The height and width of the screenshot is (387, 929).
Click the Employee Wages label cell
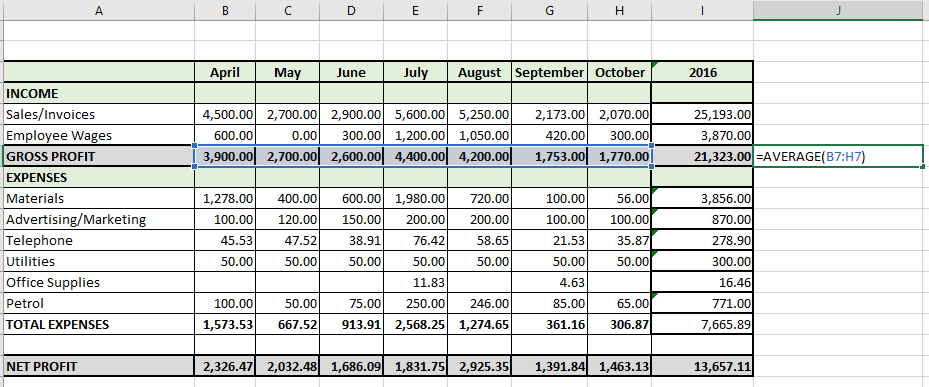[x=99, y=135]
